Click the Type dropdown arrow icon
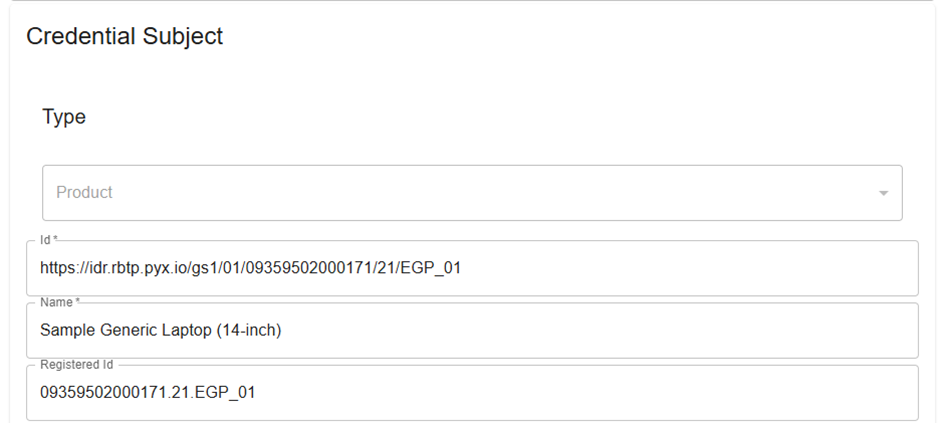Image resolution: width=940 pixels, height=423 pixels. tap(883, 193)
